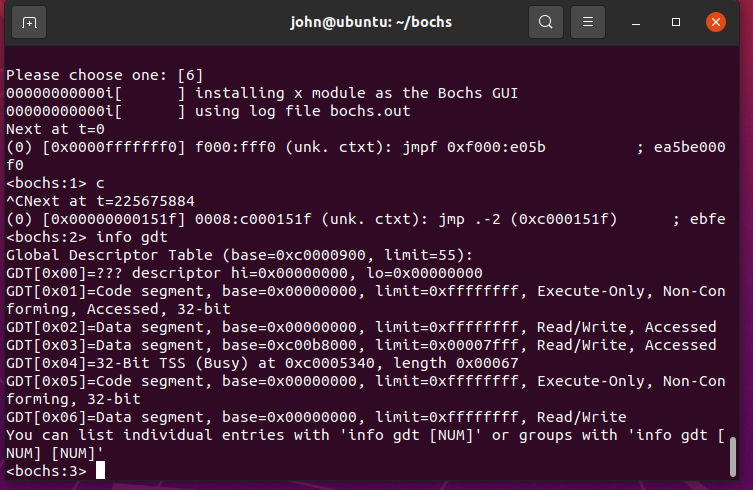The image size is (753, 490).
Task: Click the 'using log file bochs.out' text
Action: (x=303, y=111)
